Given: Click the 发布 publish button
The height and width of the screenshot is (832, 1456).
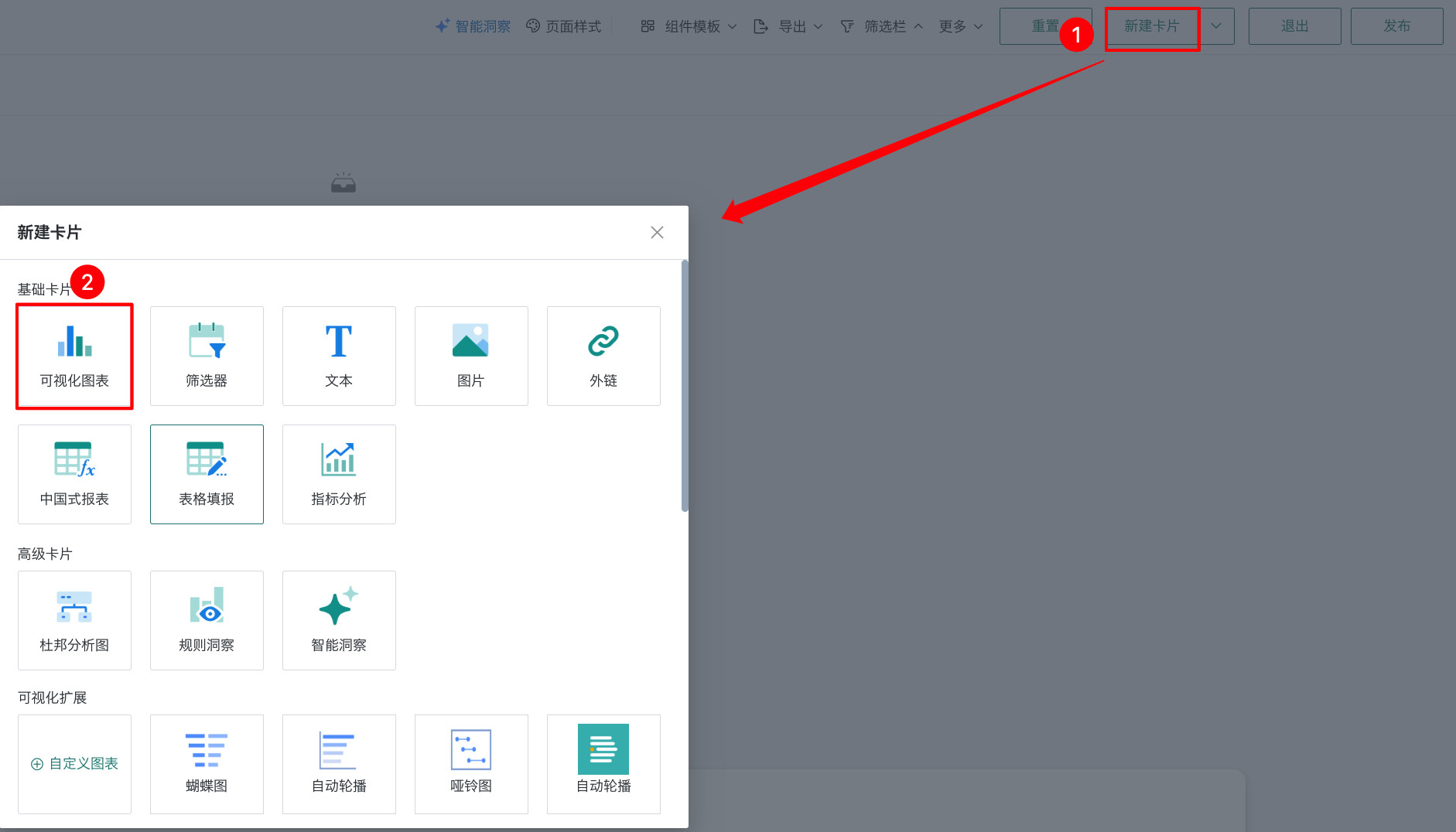Looking at the screenshot, I should click(1396, 26).
